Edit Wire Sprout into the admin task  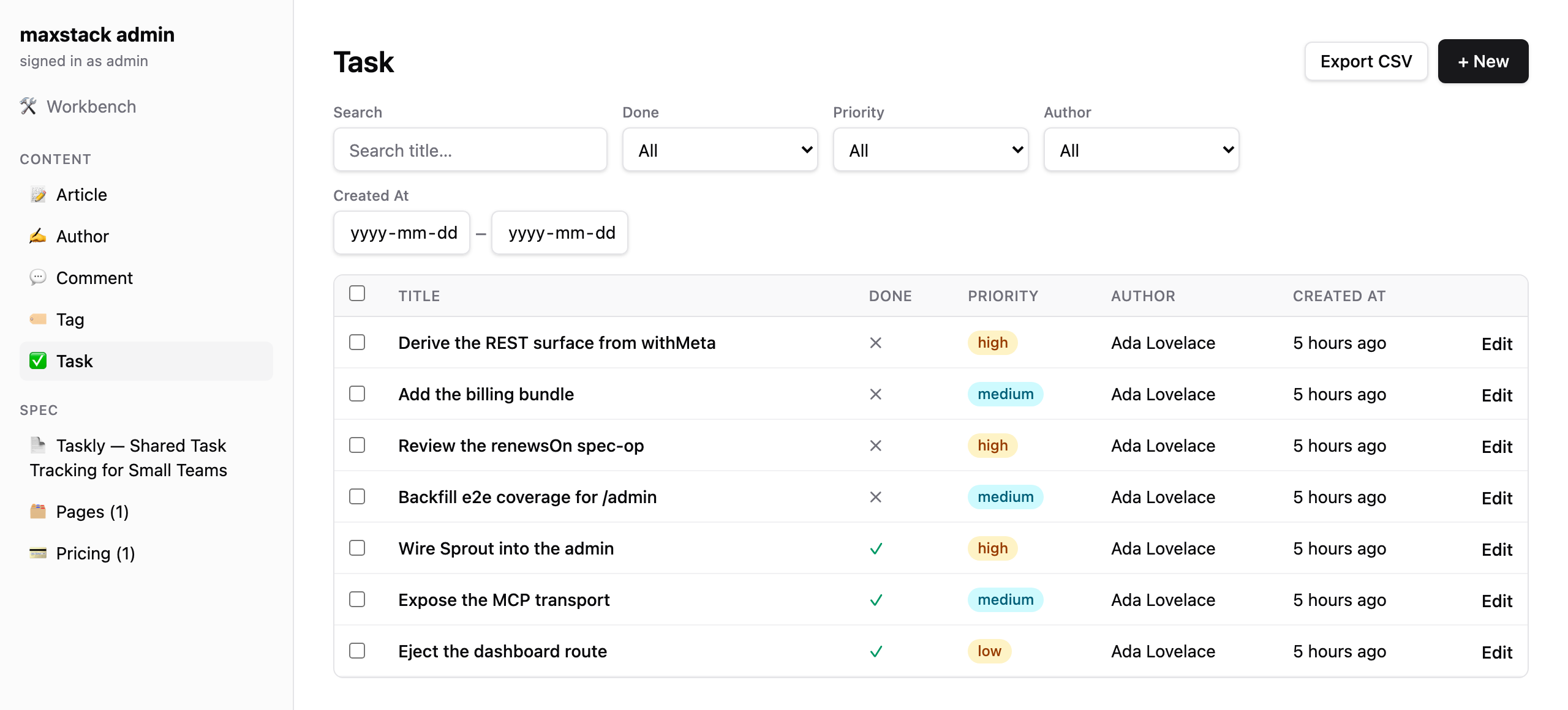1496,550
